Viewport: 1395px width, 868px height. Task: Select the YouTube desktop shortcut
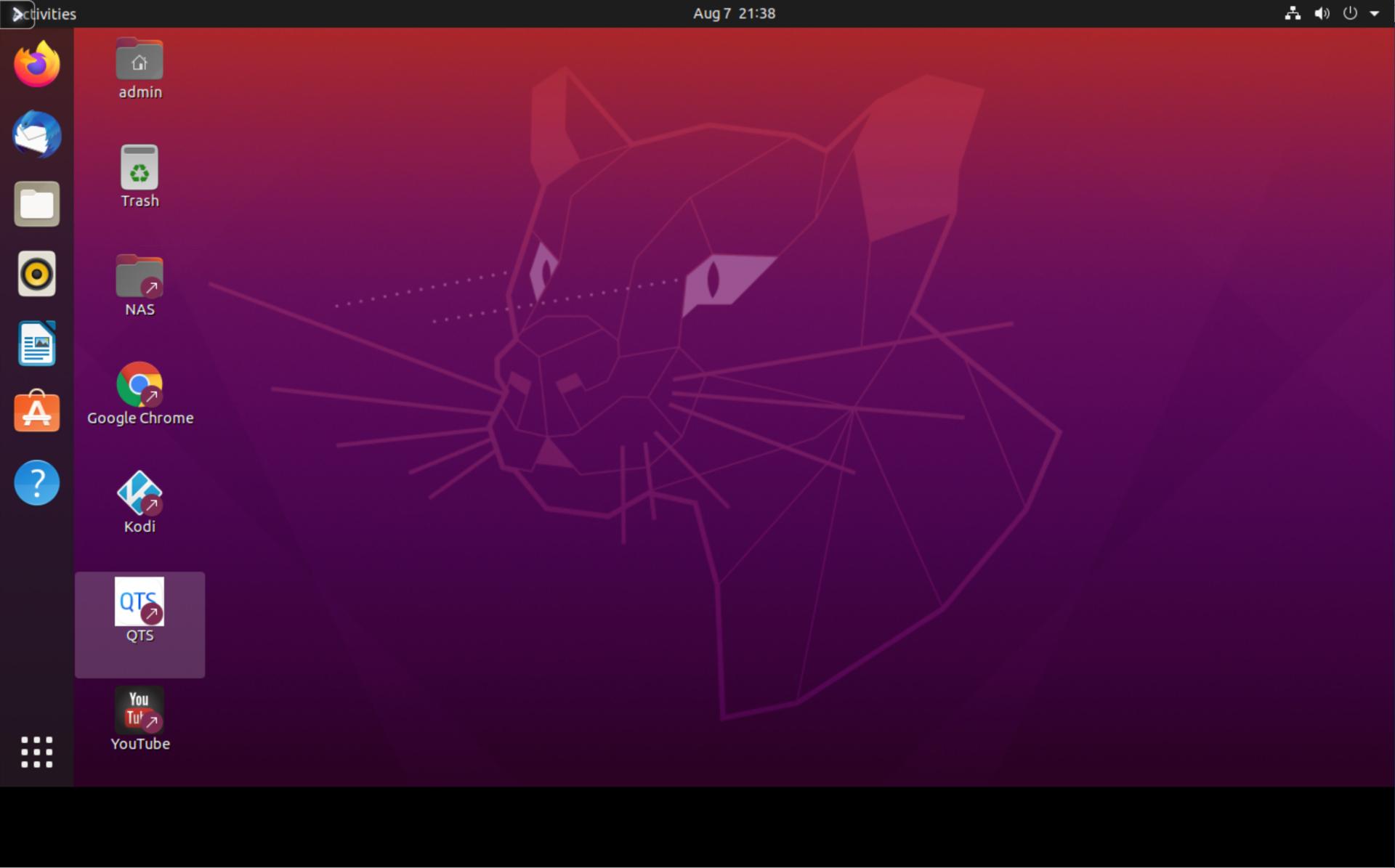[139, 711]
